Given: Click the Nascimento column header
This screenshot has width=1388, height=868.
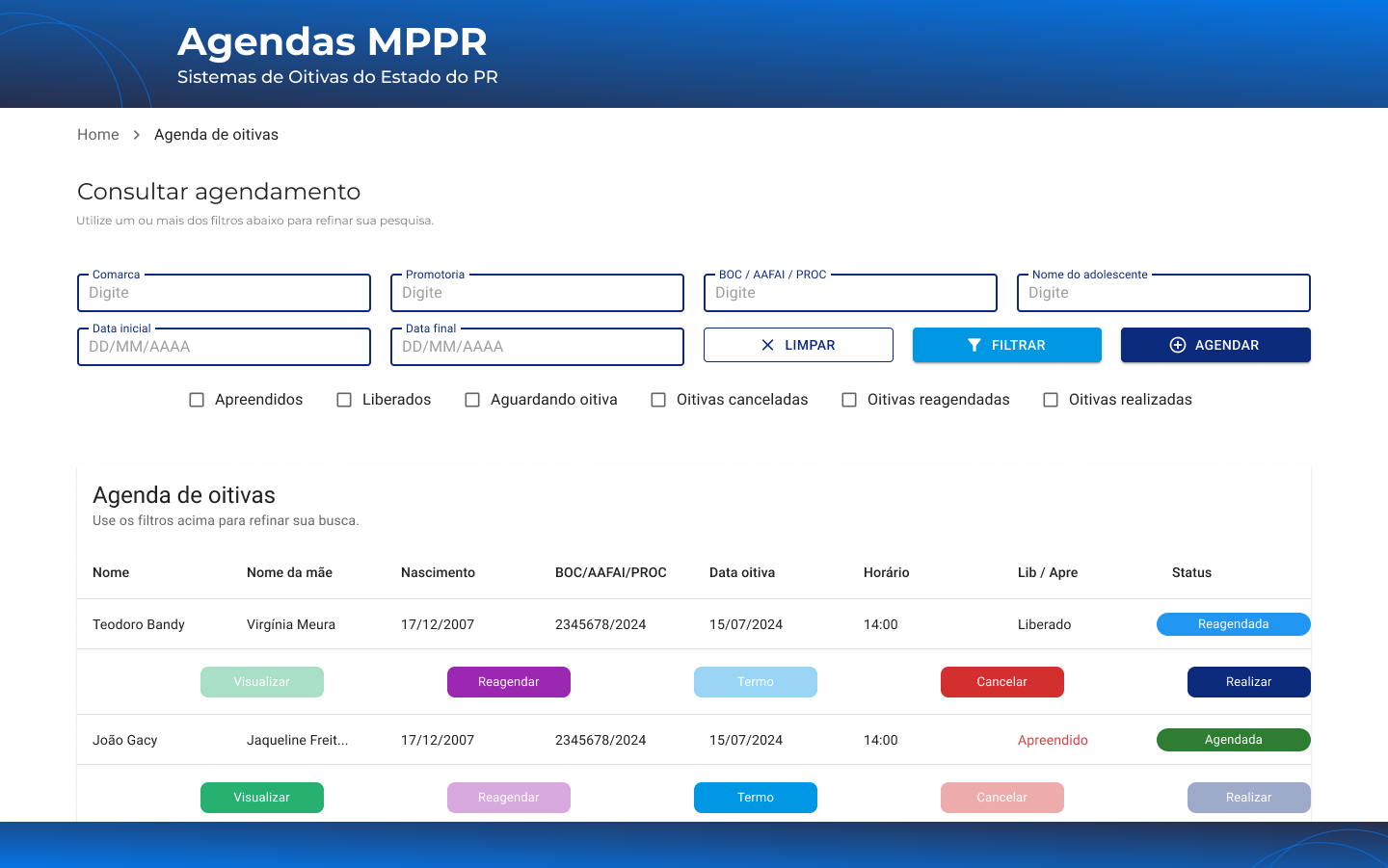Looking at the screenshot, I should pos(438,572).
